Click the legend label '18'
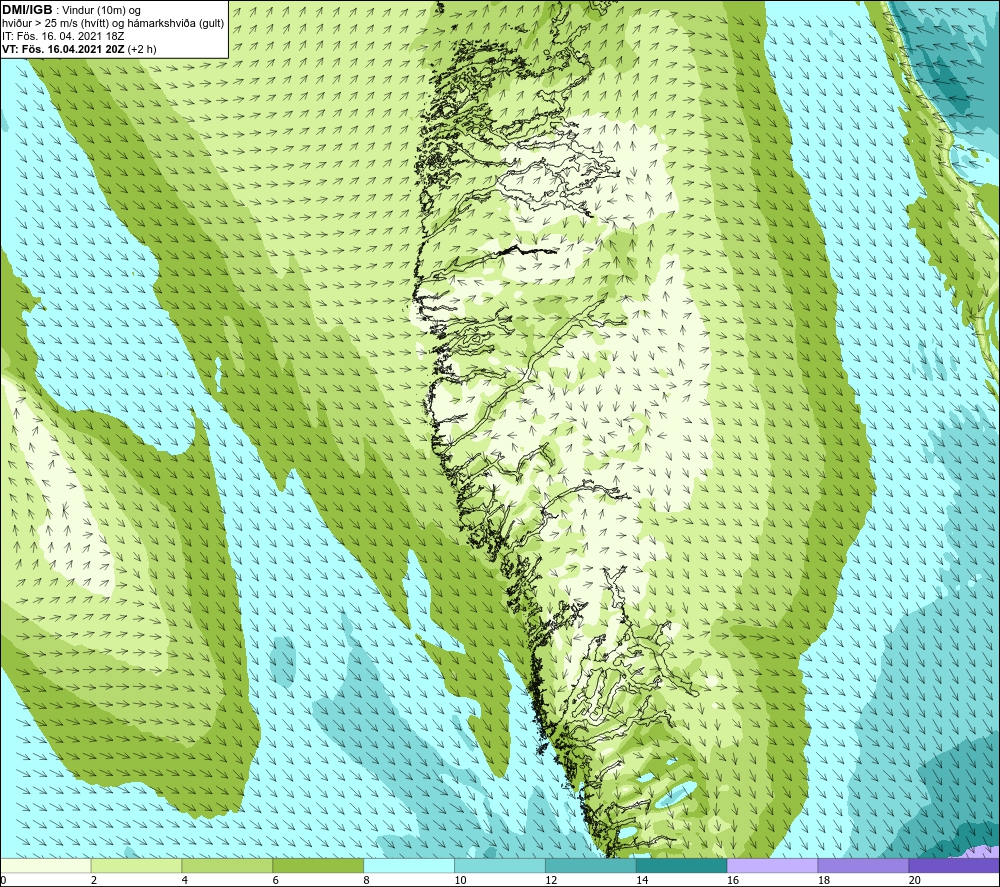 pyautogui.click(x=824, y=881)
